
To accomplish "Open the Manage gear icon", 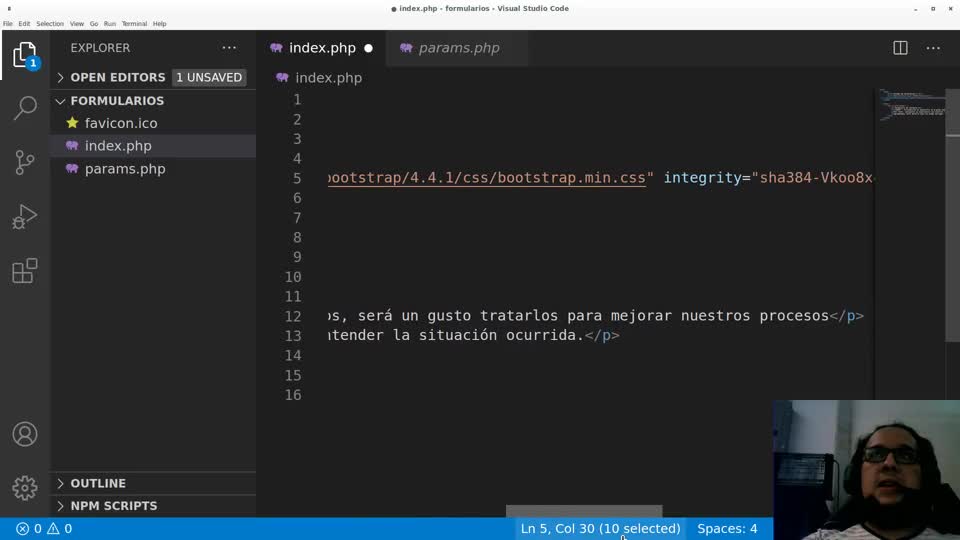I will coord(24,488).
